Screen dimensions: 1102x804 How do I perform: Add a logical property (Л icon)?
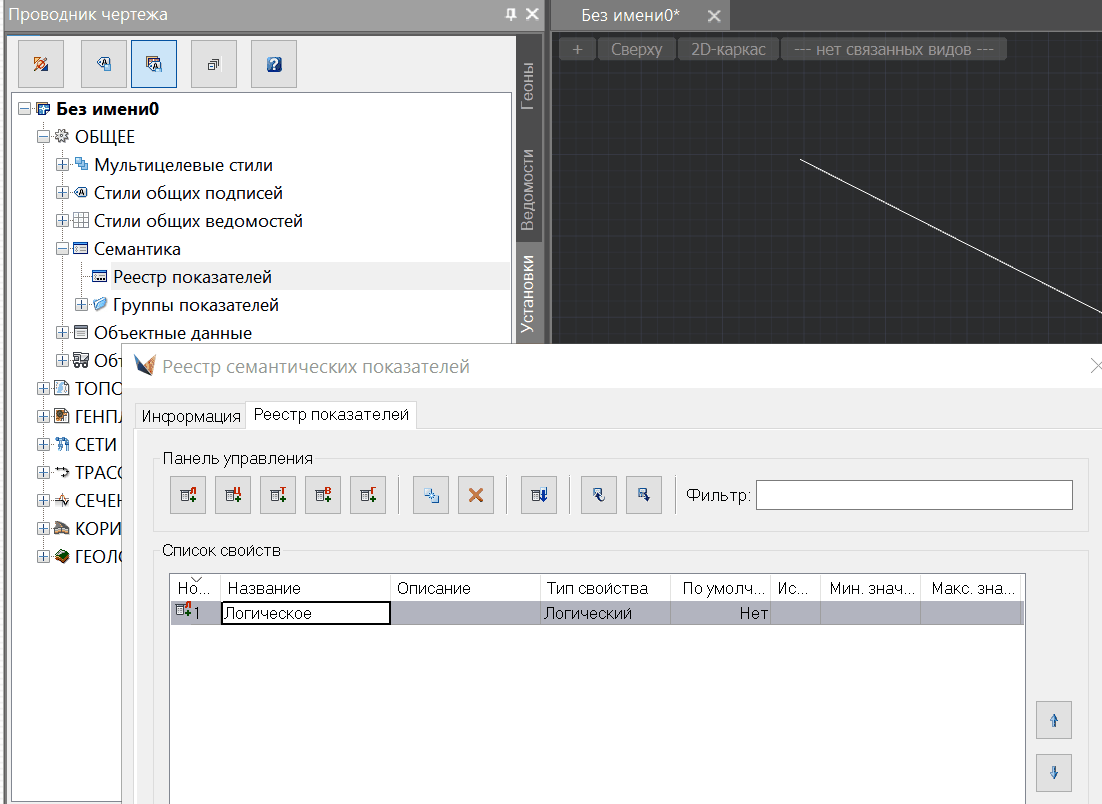coord(188,495)
